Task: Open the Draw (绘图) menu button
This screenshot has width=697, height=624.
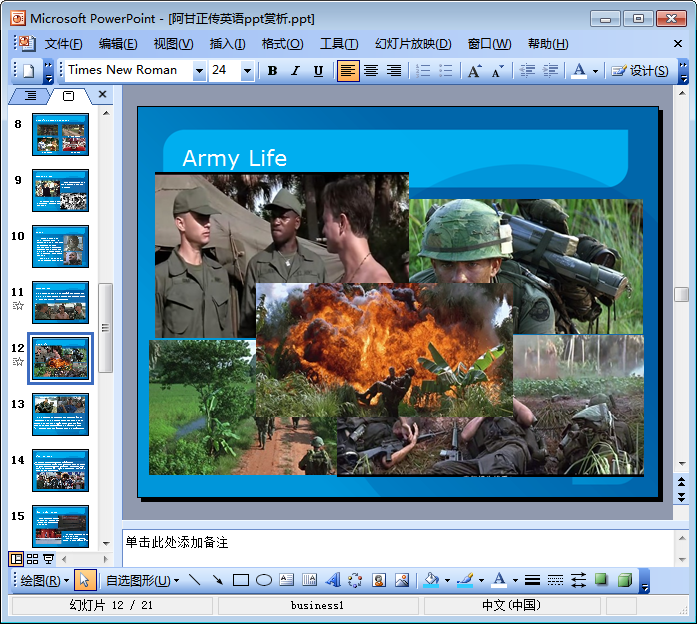Action: point(44,580)
